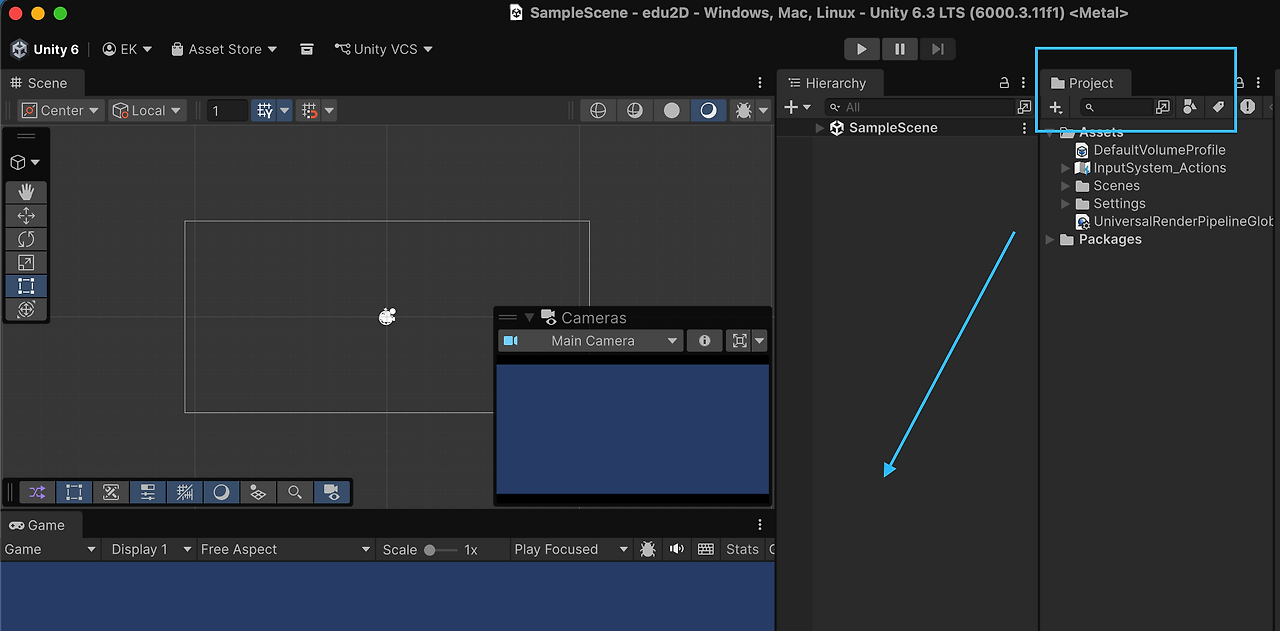Click the Scene search magnifier overlay button

[x=295, y=492]
